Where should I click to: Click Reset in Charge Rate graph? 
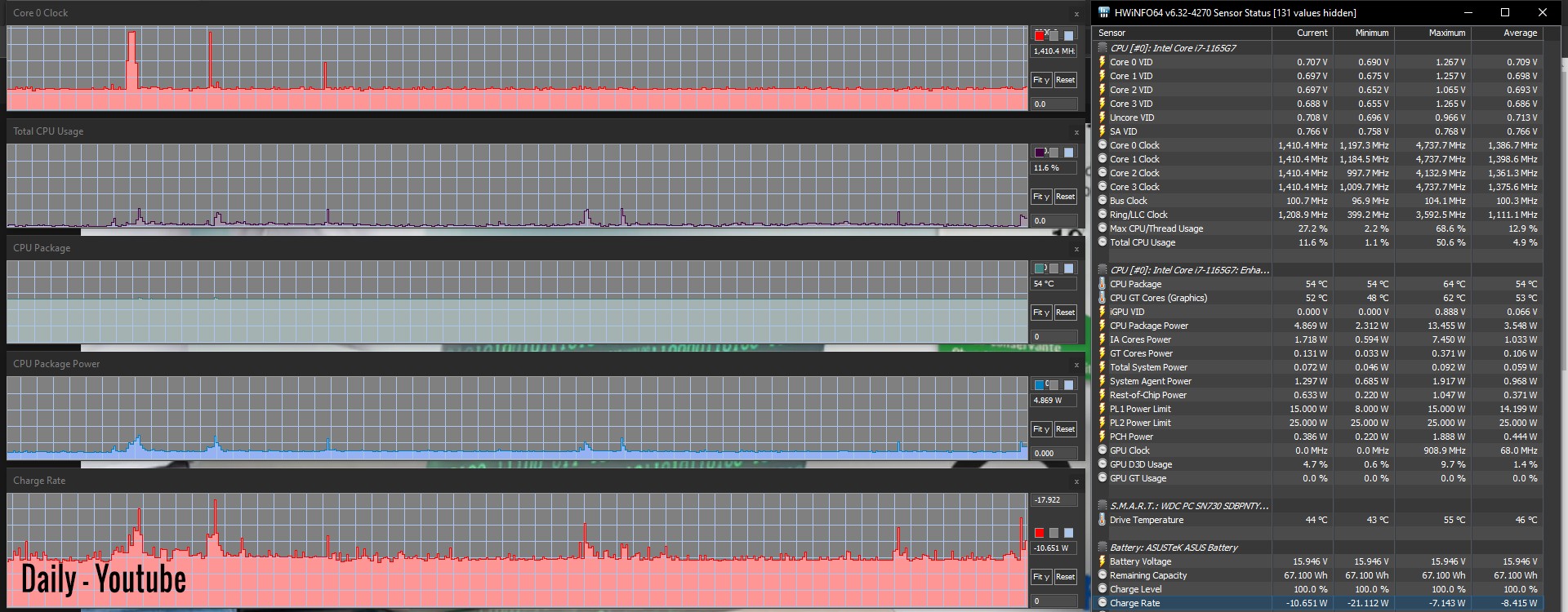pos(1065,577)
